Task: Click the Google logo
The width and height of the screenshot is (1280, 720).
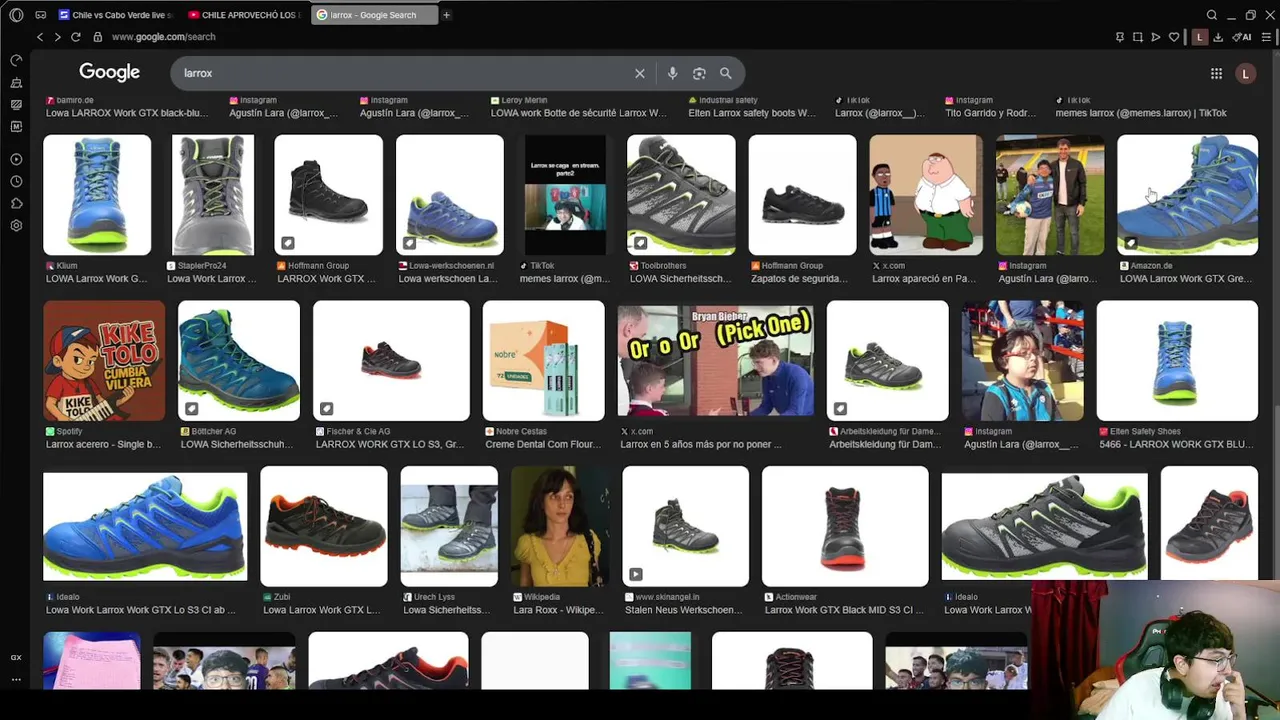Action: (x=109, y=72)
